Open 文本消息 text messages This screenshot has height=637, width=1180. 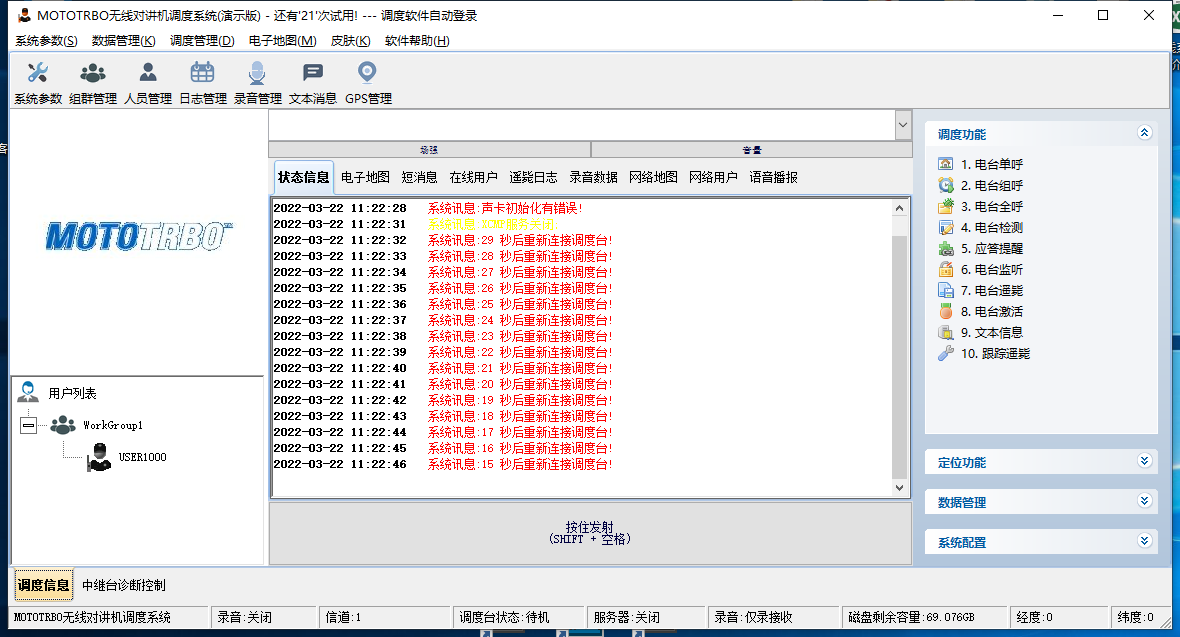(312, 83)
